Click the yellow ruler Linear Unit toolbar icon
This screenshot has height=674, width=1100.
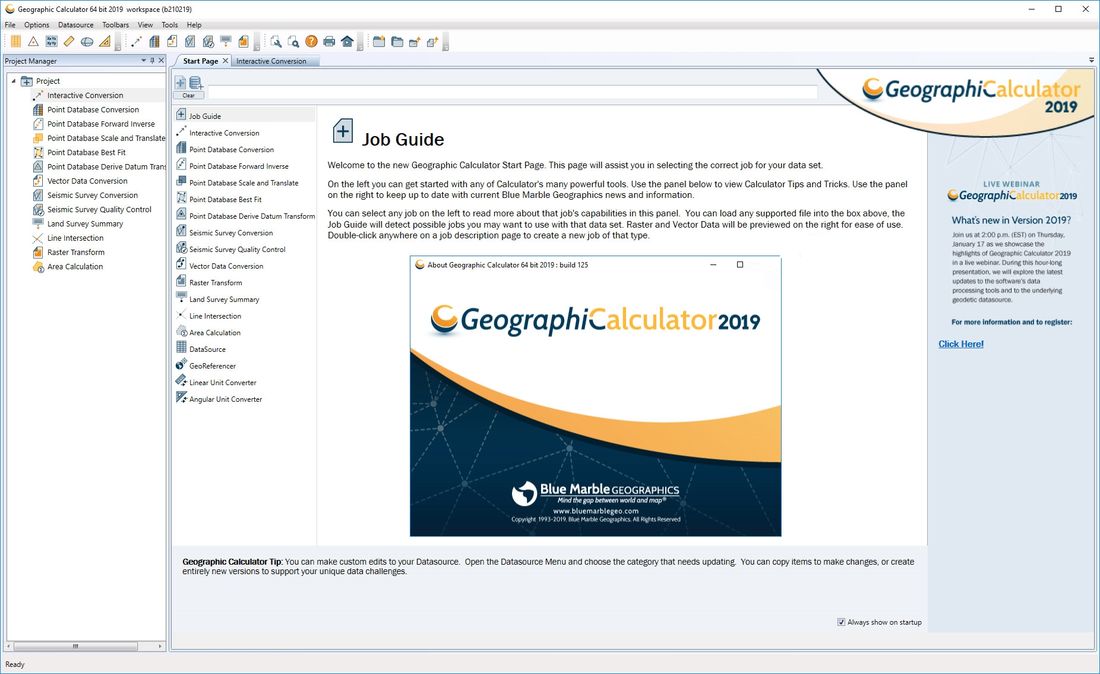click(x=69, y=41)
